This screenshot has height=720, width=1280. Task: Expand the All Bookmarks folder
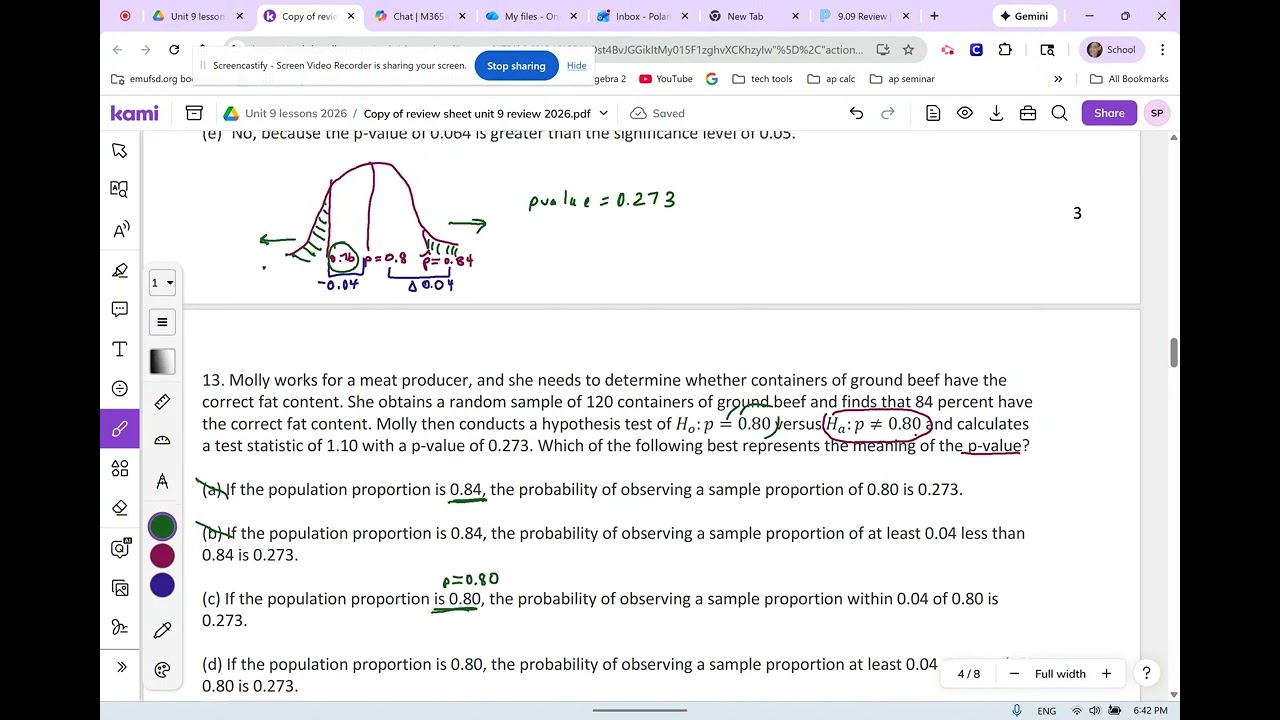coord(1129,79)
